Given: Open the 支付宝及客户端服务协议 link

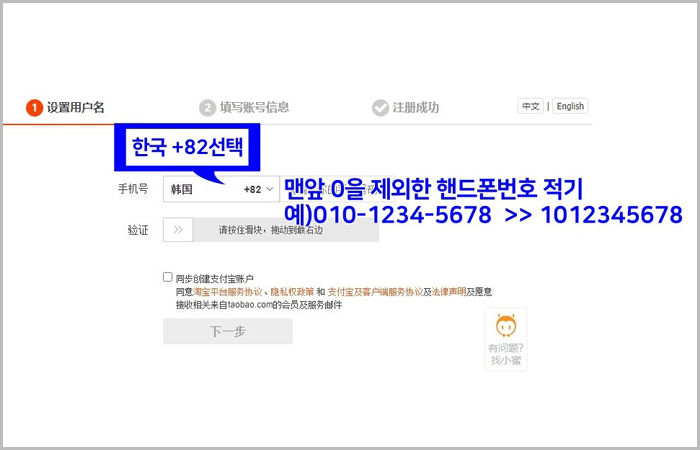Looking at the screenshot, I should point(374,292).
